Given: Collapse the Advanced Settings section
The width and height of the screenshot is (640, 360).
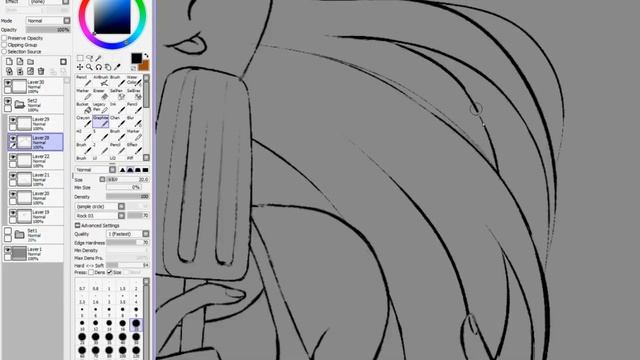Looking at the screenshot, I should [77, 225].
